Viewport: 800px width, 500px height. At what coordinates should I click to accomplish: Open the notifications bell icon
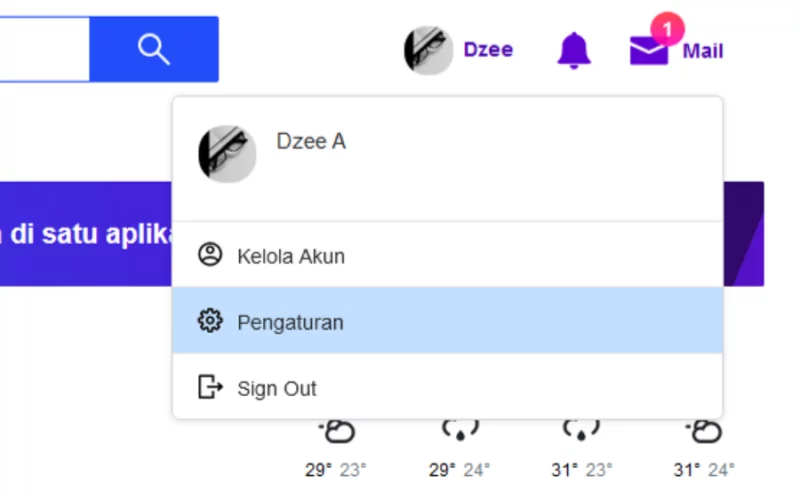coord(574,50)
